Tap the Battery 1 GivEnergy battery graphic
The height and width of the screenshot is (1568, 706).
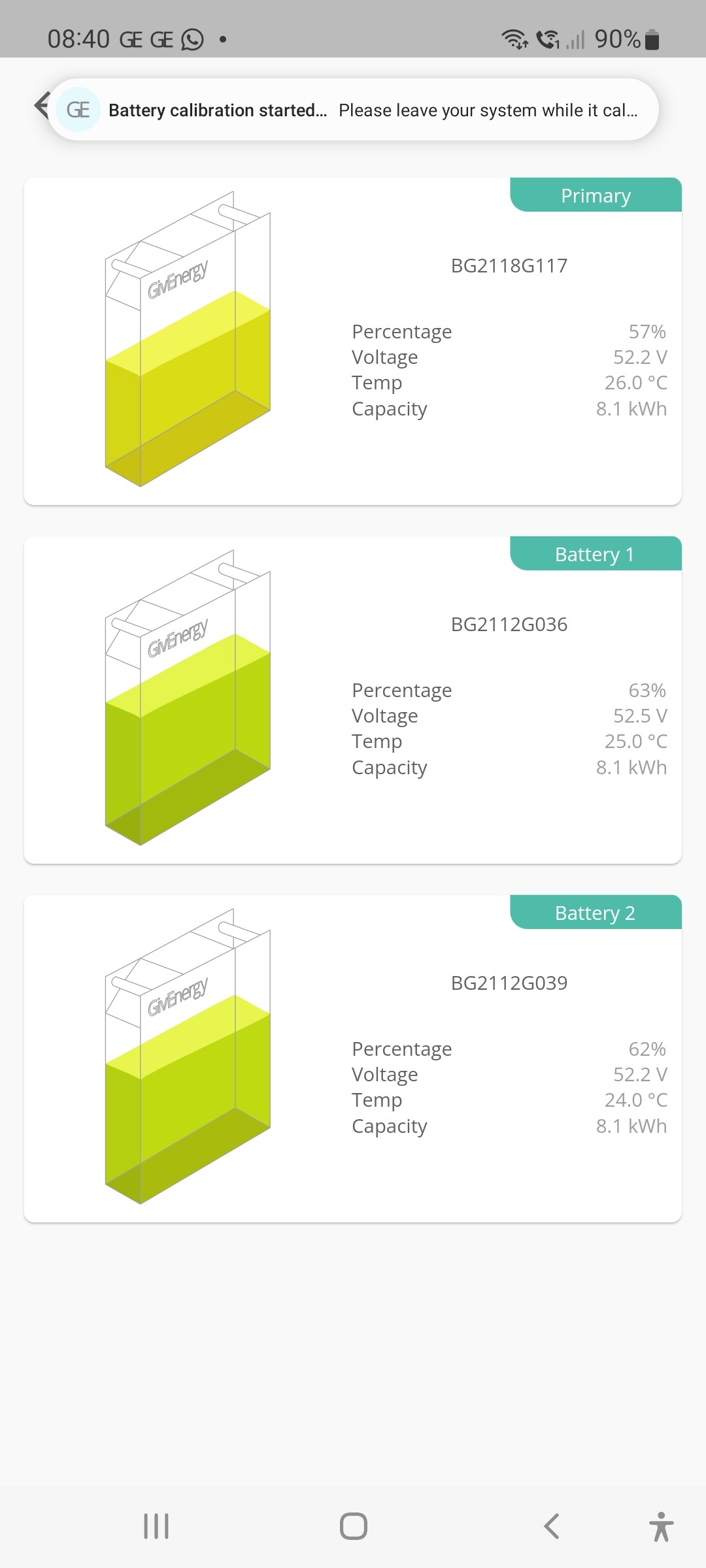(x=188, y=697)
